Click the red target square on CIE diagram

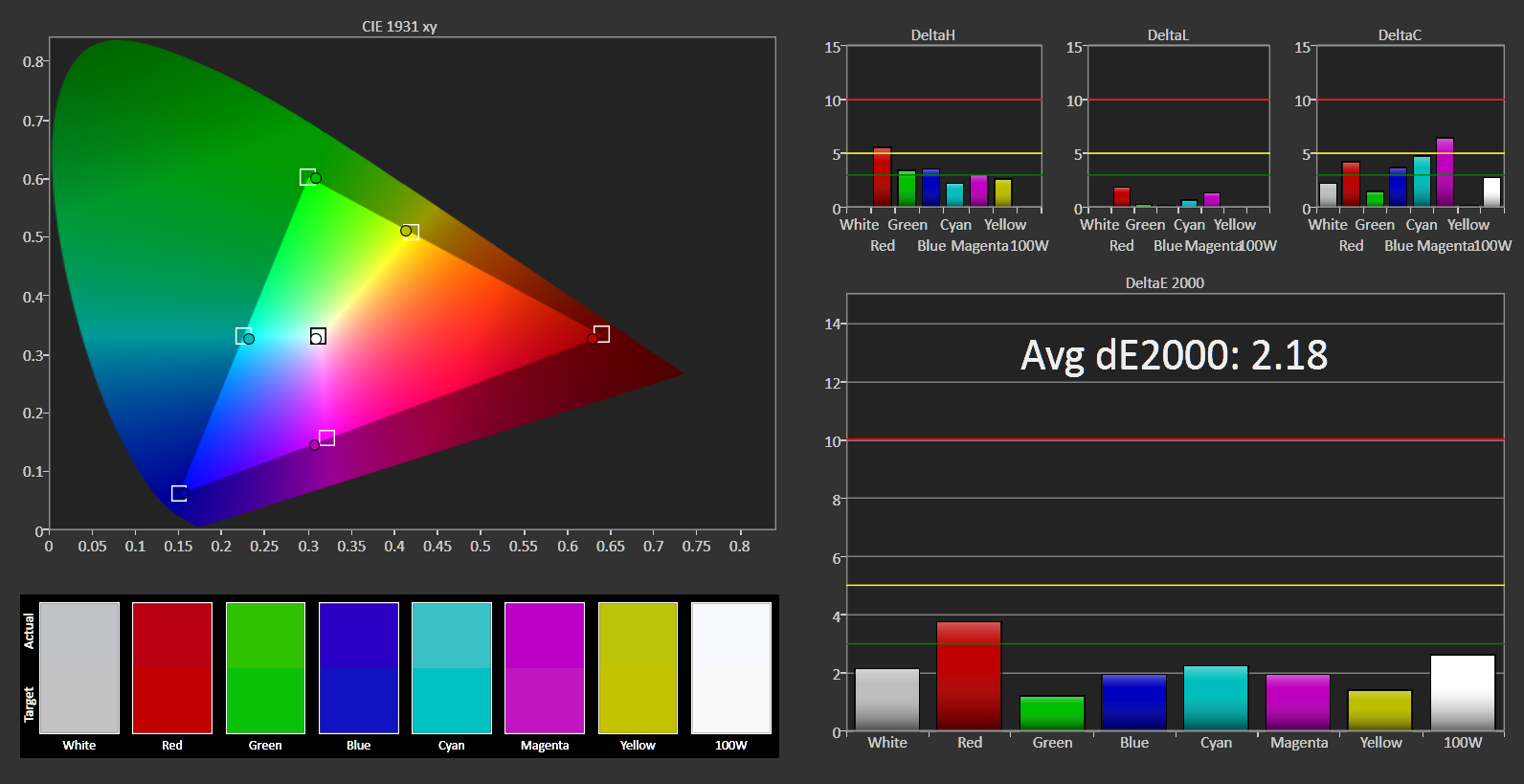(x=601, y=334)
